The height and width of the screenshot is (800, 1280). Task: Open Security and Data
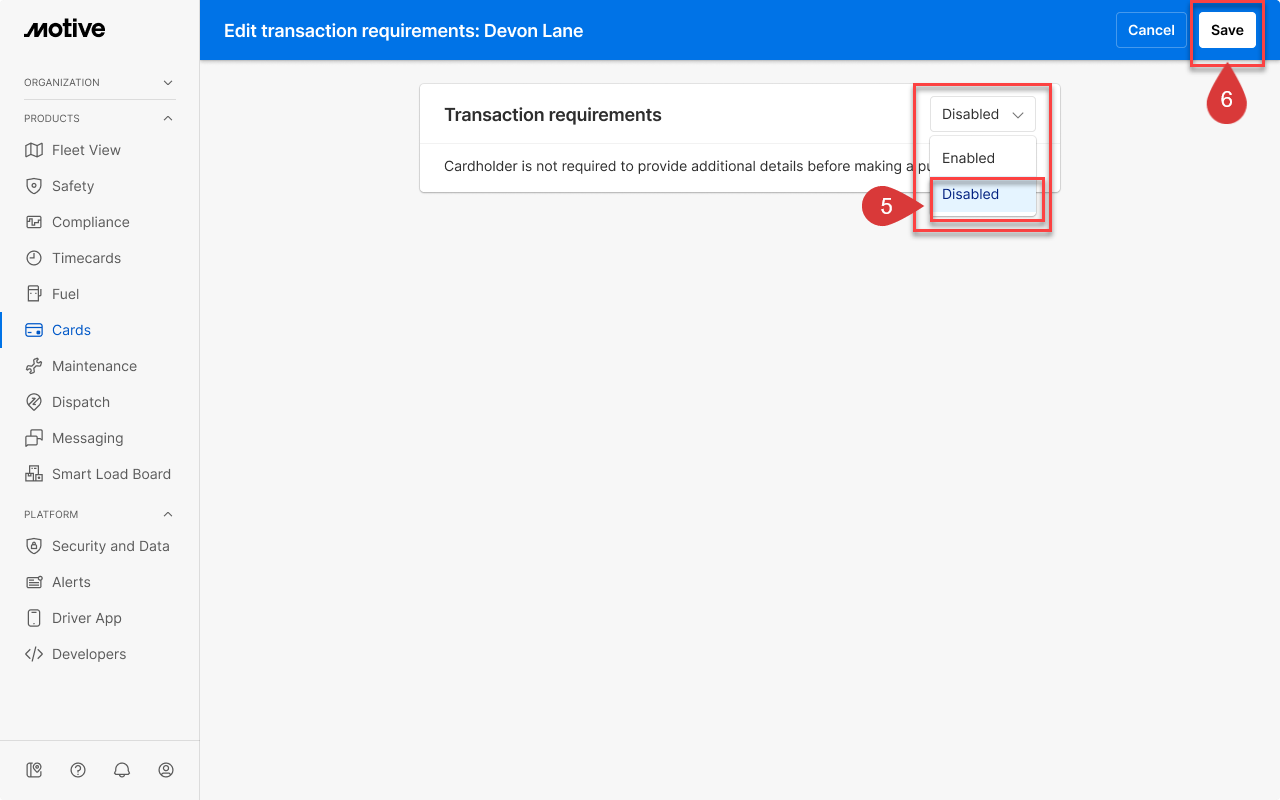[111, 546]
